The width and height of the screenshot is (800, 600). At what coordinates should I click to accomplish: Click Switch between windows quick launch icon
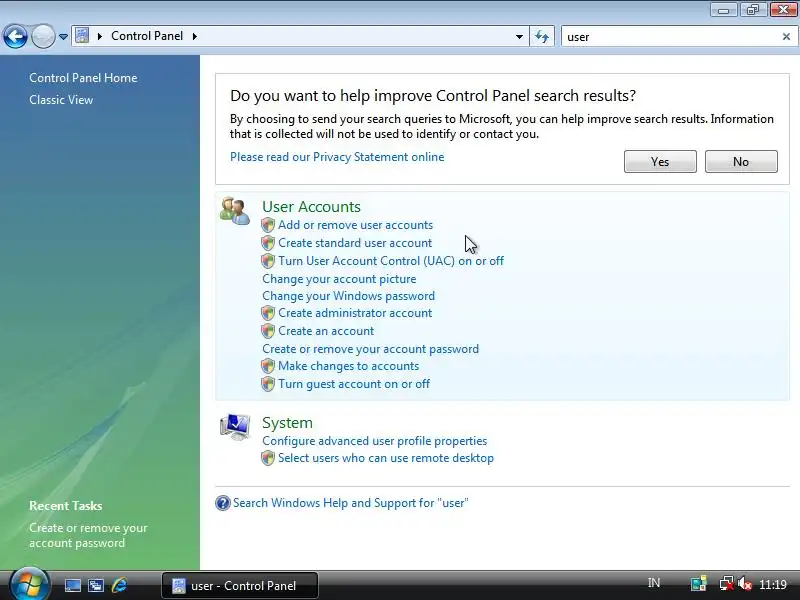tap(96, 586)
